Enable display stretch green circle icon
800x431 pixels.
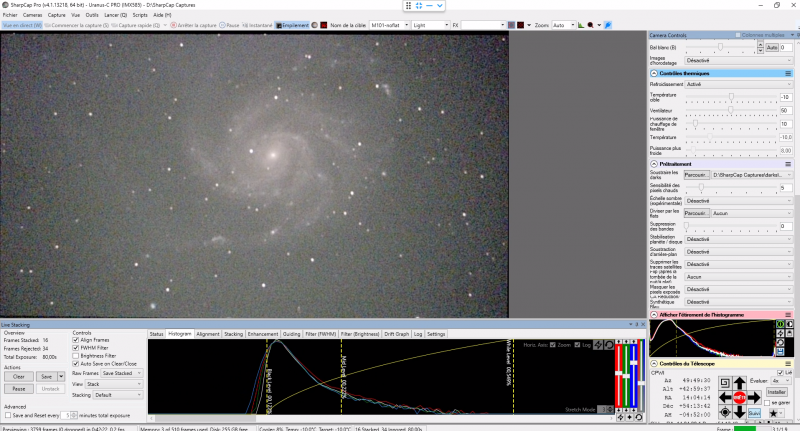(780, 324)
